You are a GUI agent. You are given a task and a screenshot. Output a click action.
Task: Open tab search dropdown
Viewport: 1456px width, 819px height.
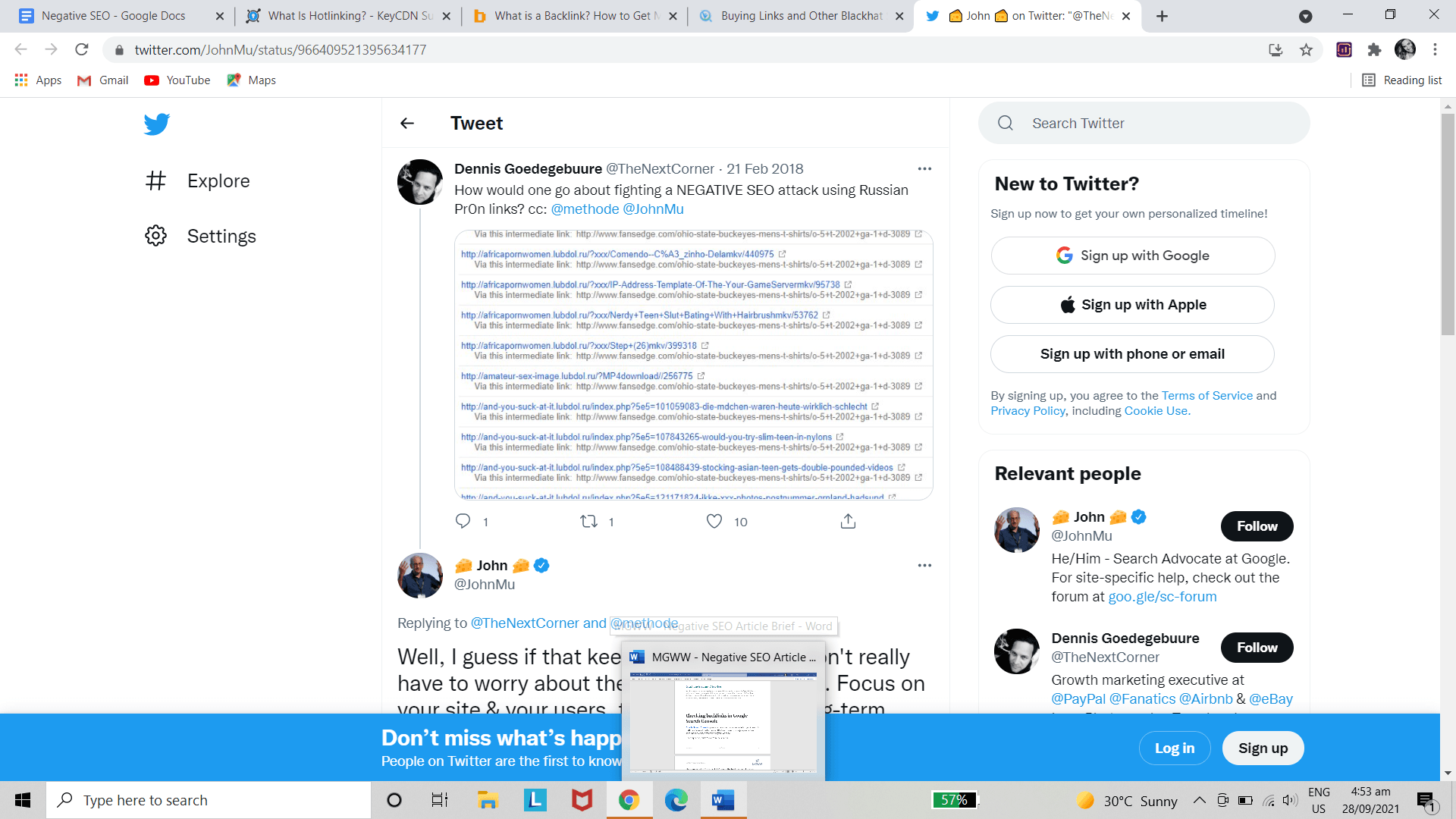click(1306, 16)
